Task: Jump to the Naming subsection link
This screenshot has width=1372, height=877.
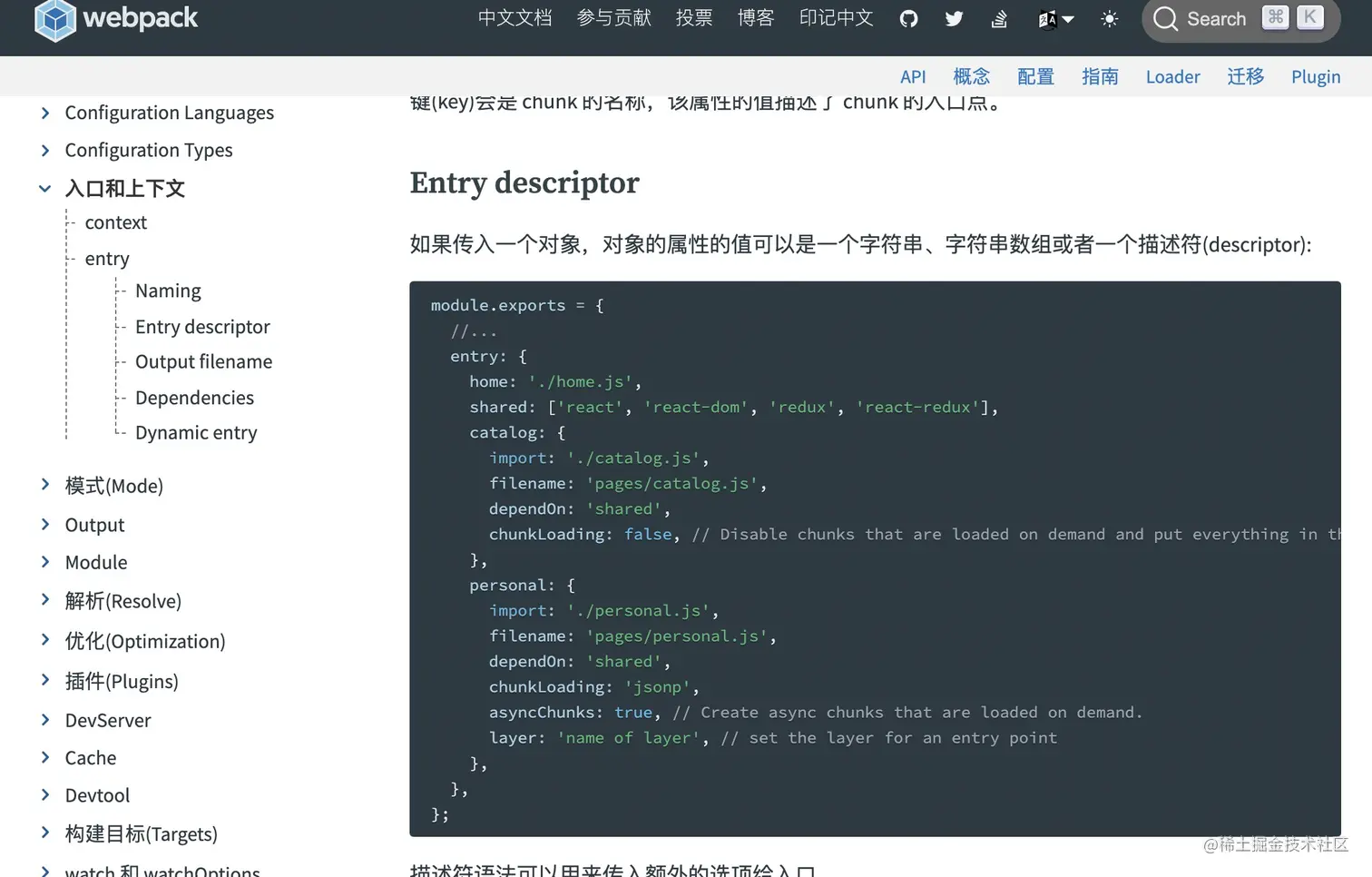Action: [168, 291]
